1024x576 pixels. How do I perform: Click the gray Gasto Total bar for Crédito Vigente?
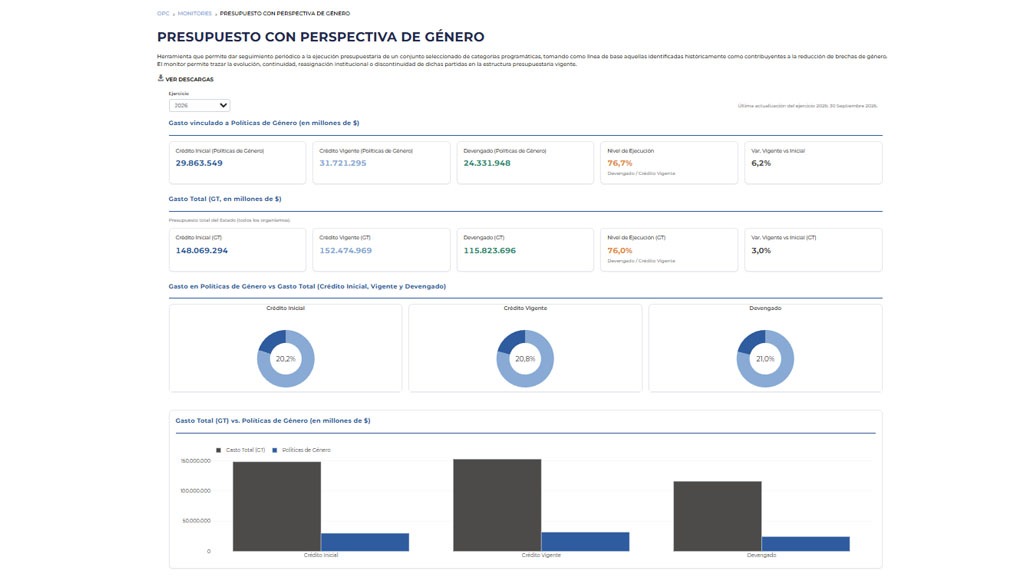point(497,505)
